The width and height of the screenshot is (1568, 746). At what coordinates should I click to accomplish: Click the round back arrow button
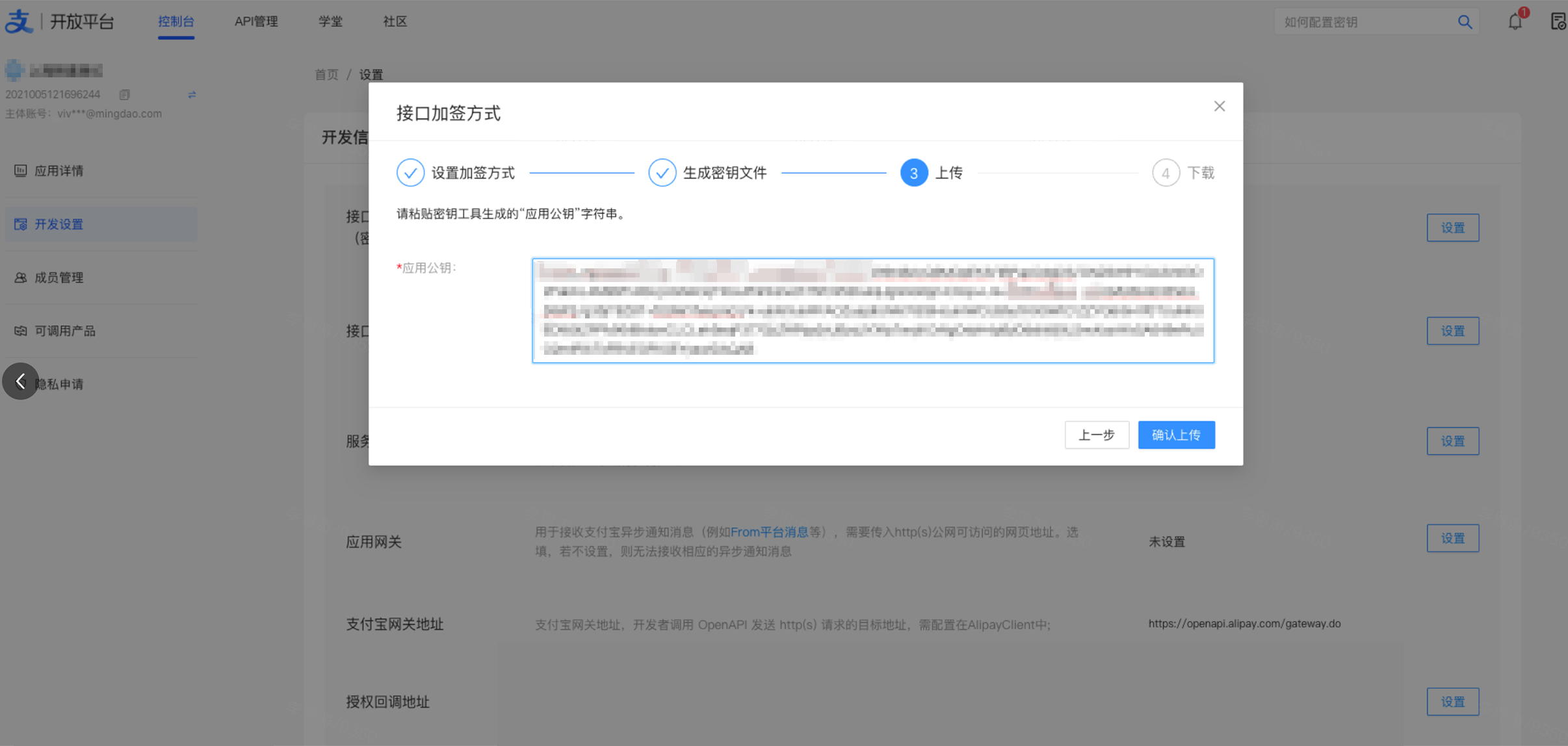click(x=21, y=381)
